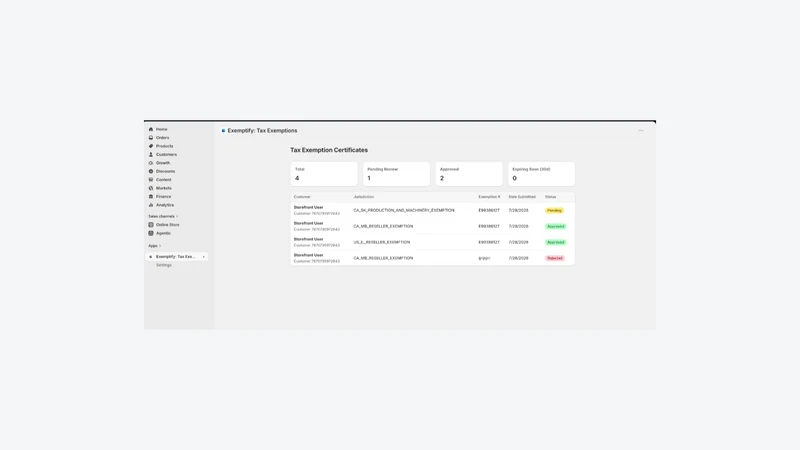Click the blue Exemptify icon in the page header
This screenshot has height=450, width=800.
[x=223, y=131]
